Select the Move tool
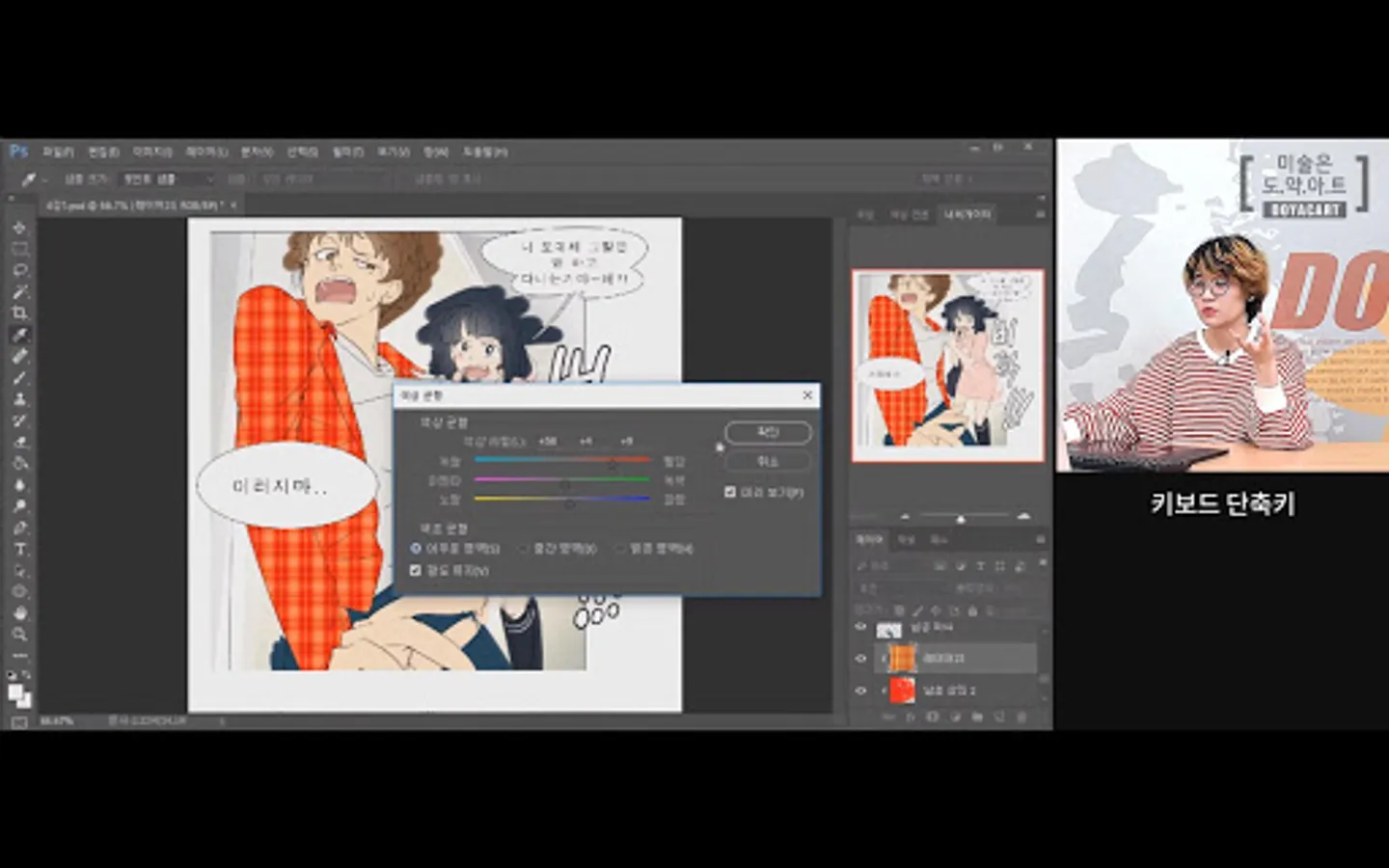Viewport: 1389px width, 868px height. point(19,228)
